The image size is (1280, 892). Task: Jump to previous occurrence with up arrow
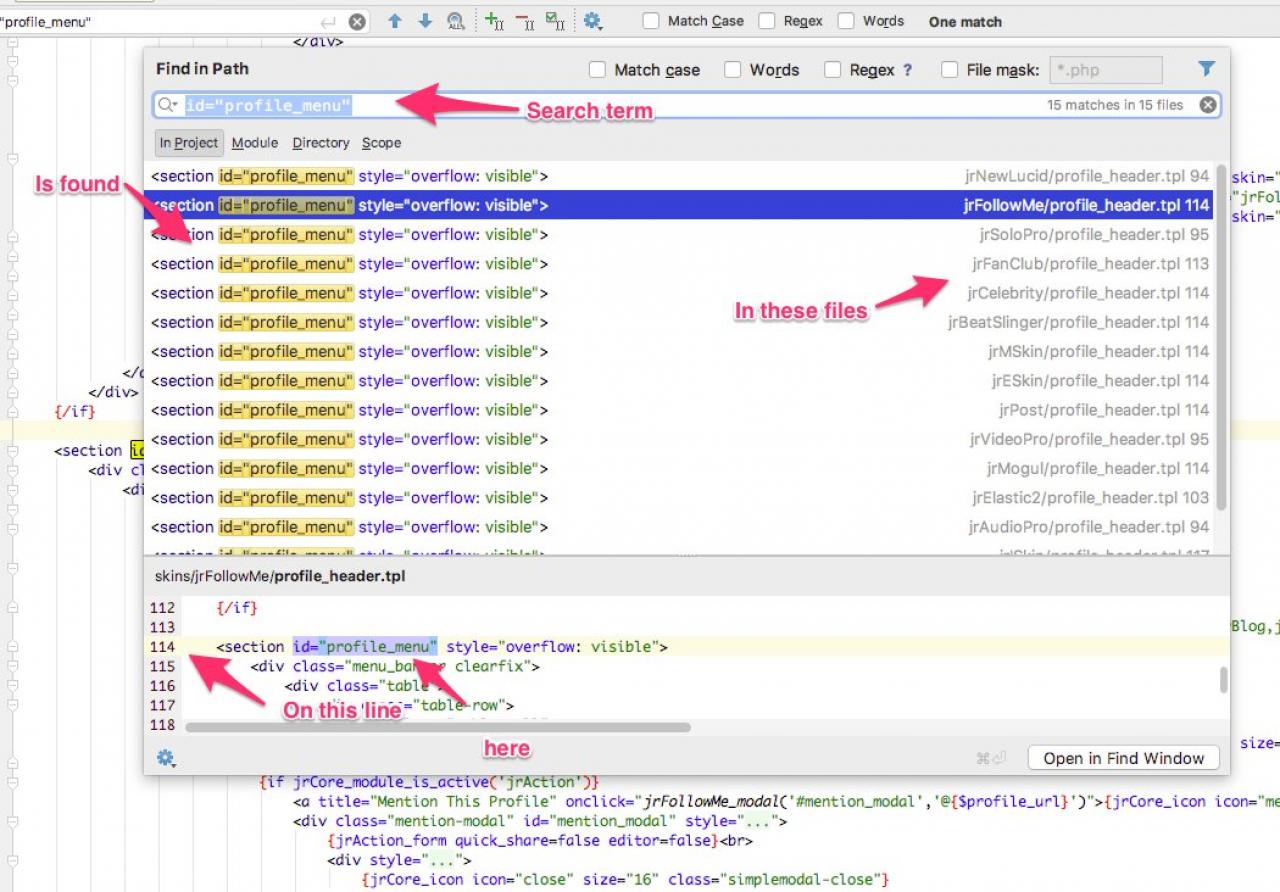395,21
